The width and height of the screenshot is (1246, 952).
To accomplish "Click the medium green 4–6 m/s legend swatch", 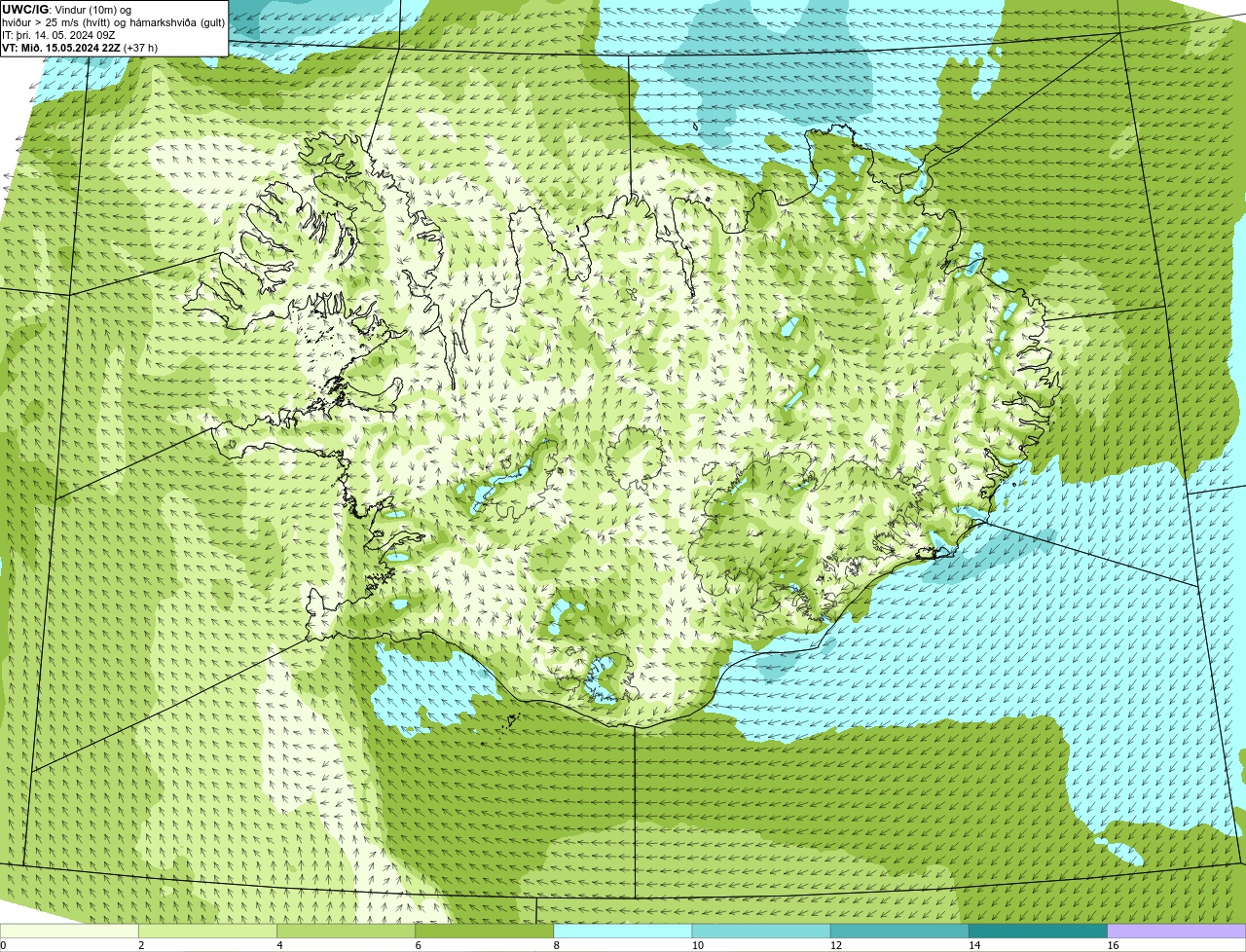I will [x=346, y=931].
